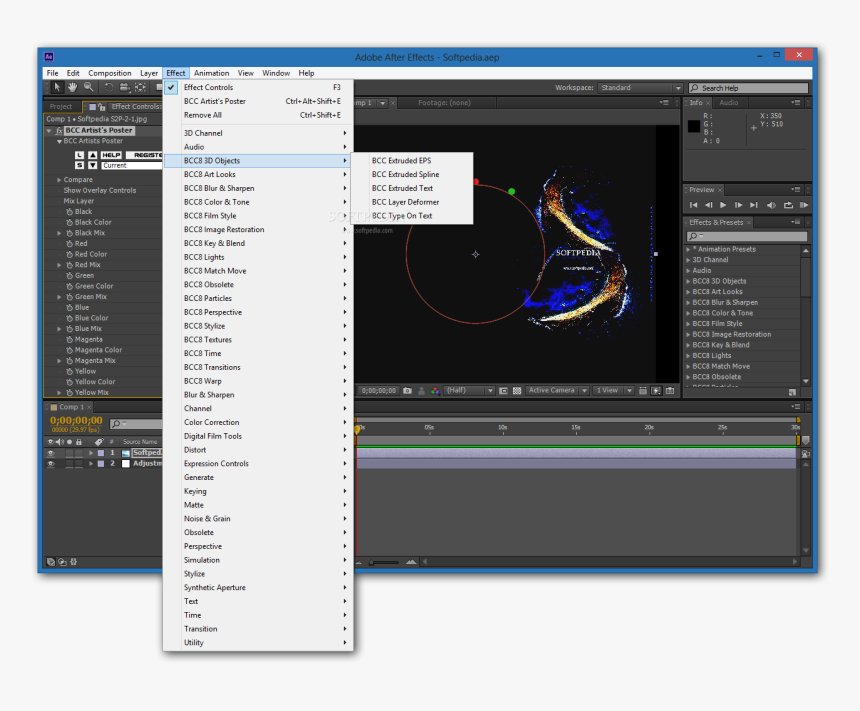Image resolution: width=860 pixels, height=711 pixels.
Task: Open the BCC8 Particles submenu
Action: click(258, 298)
